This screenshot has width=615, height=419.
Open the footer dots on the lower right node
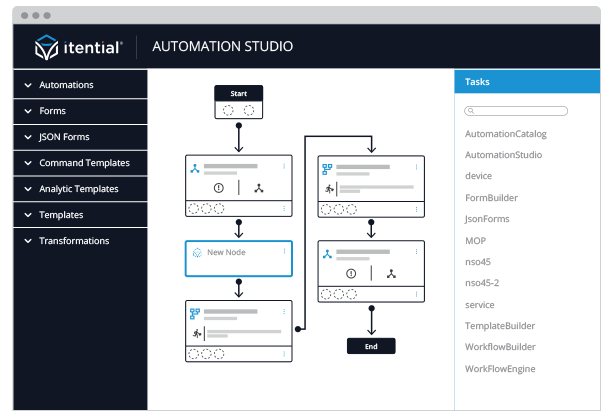click(x=416, y=294)
